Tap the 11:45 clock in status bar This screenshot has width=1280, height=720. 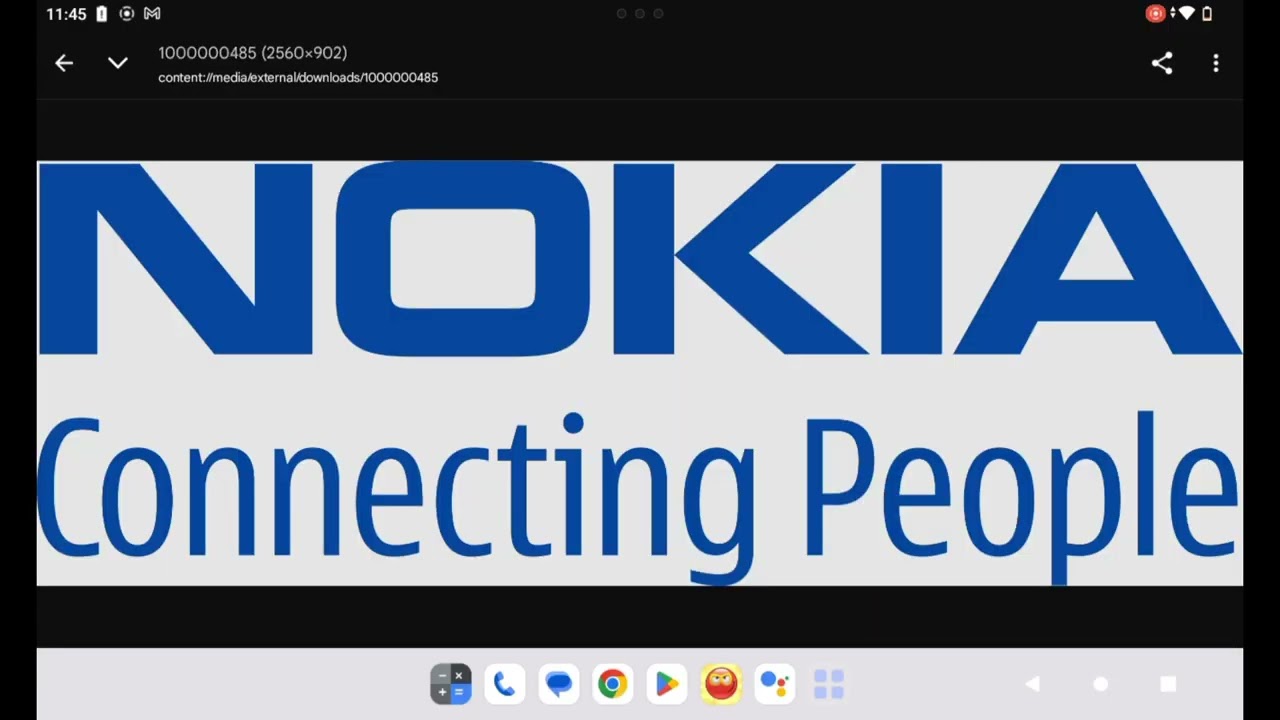click(66, 14)
